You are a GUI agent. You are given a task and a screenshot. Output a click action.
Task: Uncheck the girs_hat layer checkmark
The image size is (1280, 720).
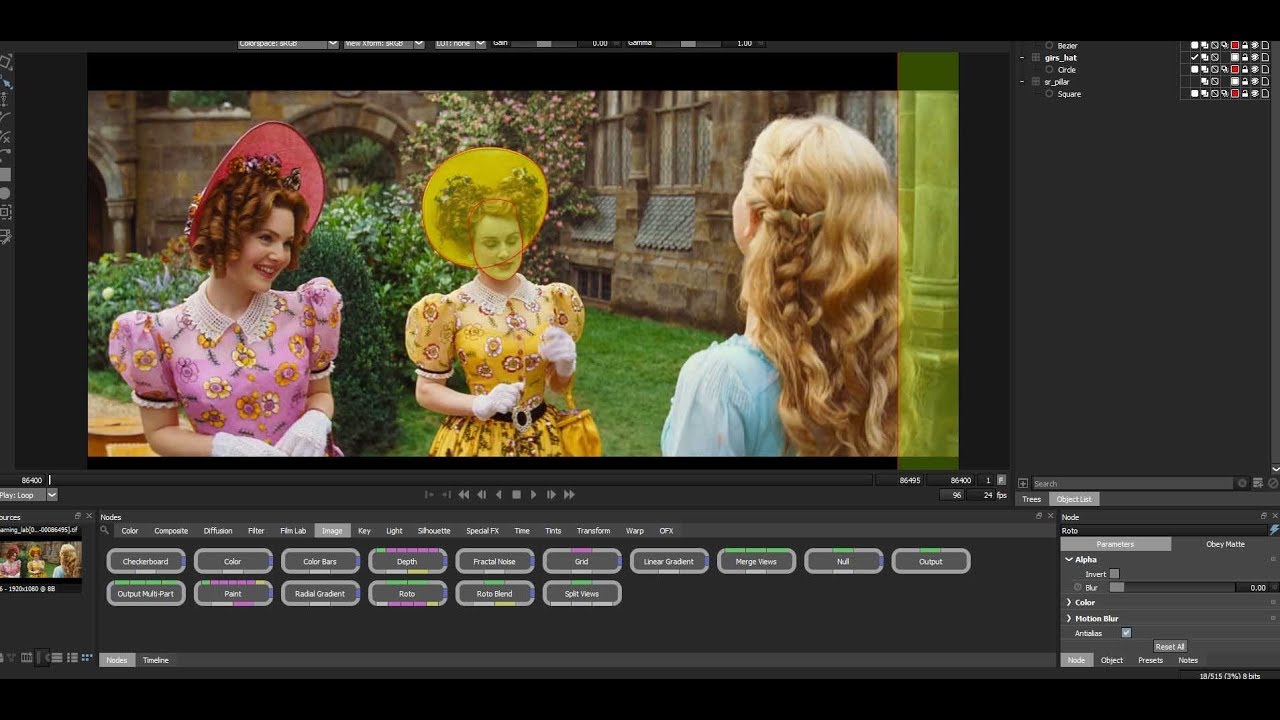click(1195, 58)
